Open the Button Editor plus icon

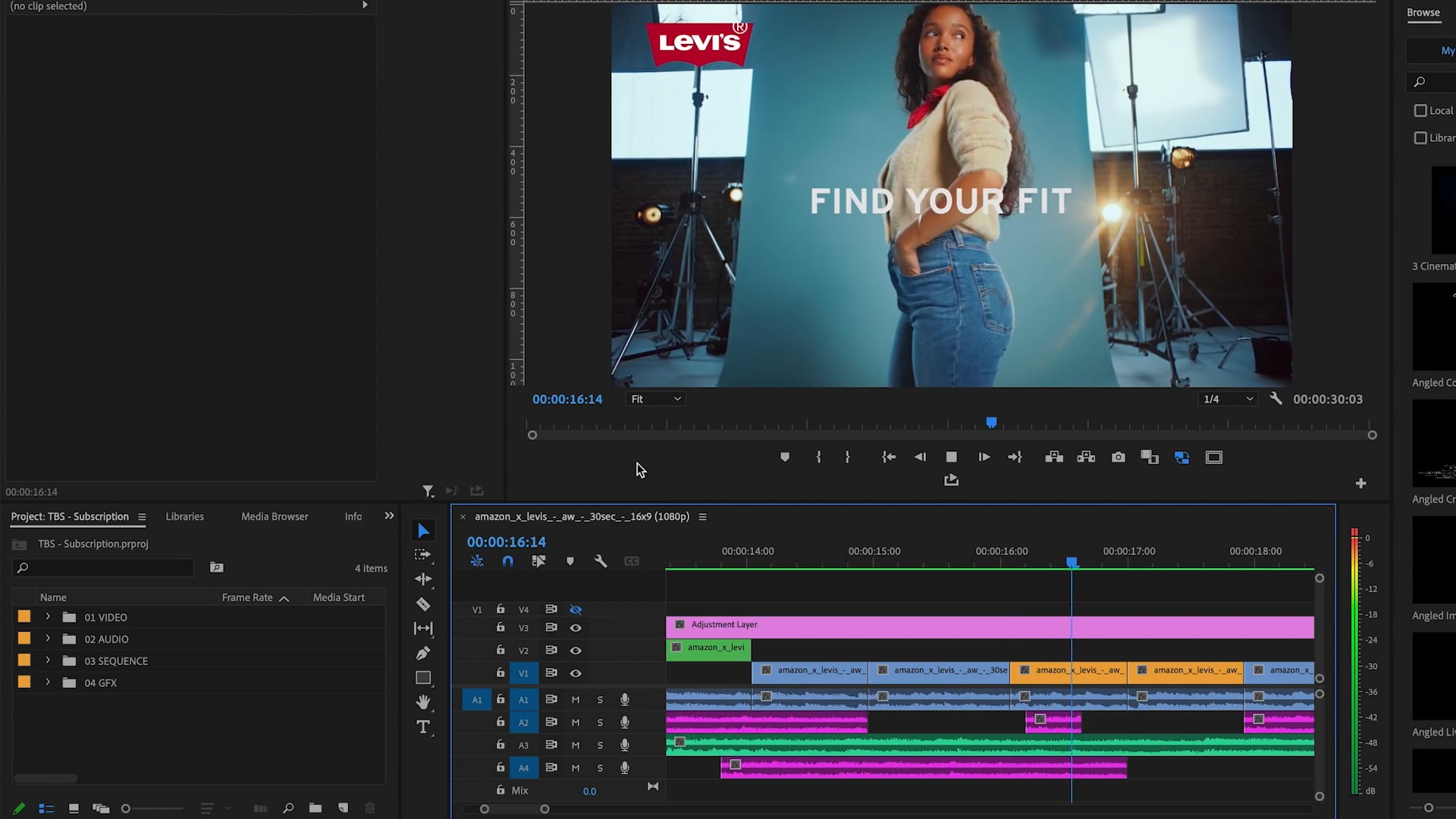[x=1361, y=483]
